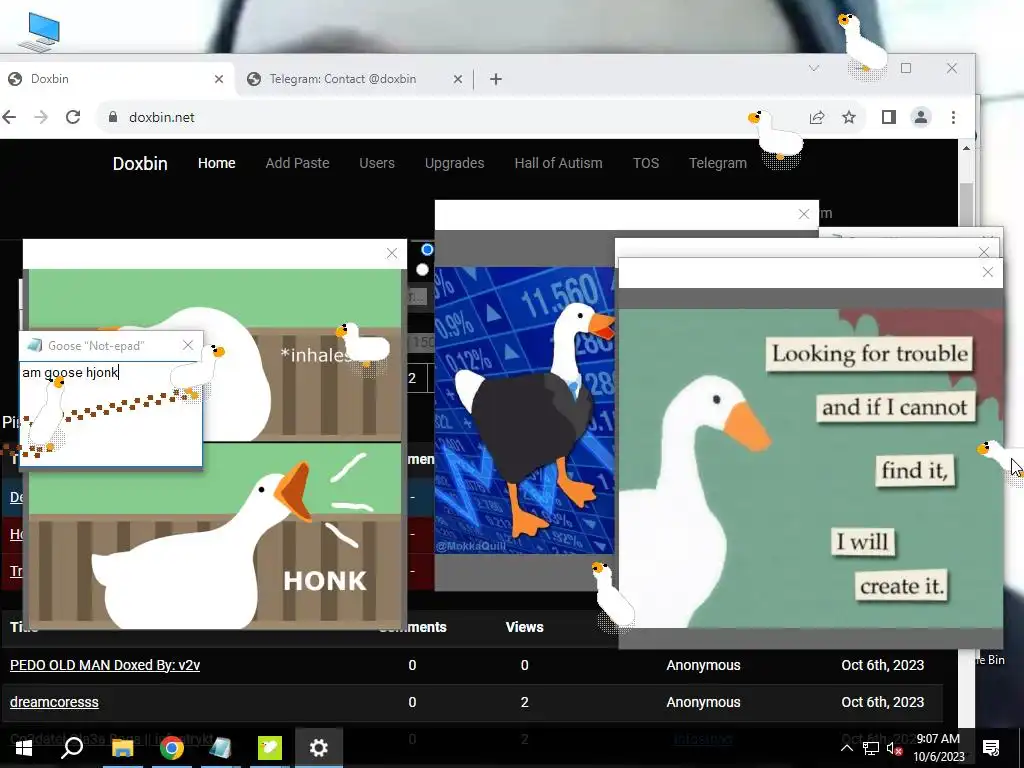
Task: Close the Doxbin tab
Action: point(219,79)
